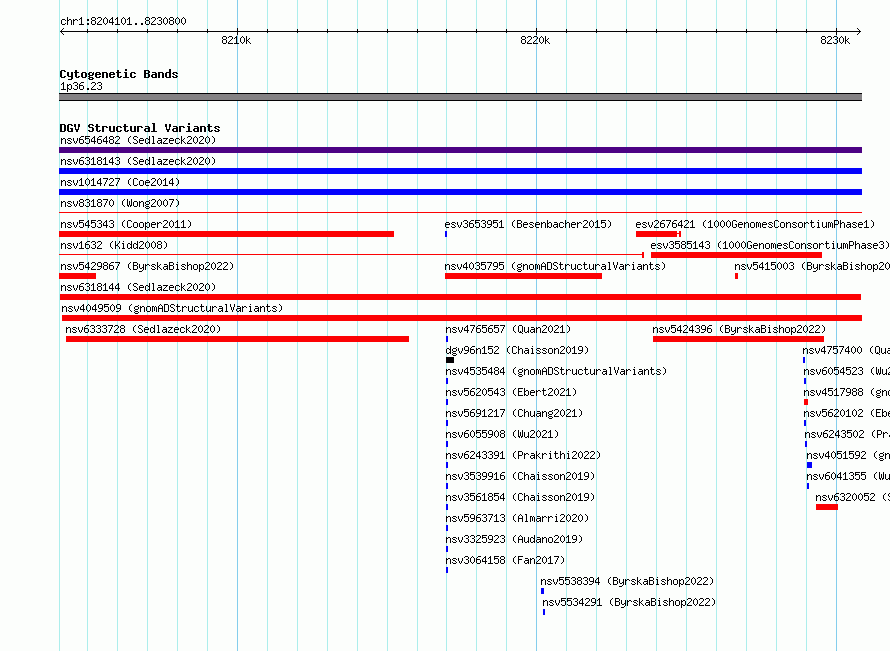Click the nsv1632 (Kidd2008) label
This screenshot has width=890, height=651.
pos(114,245)
